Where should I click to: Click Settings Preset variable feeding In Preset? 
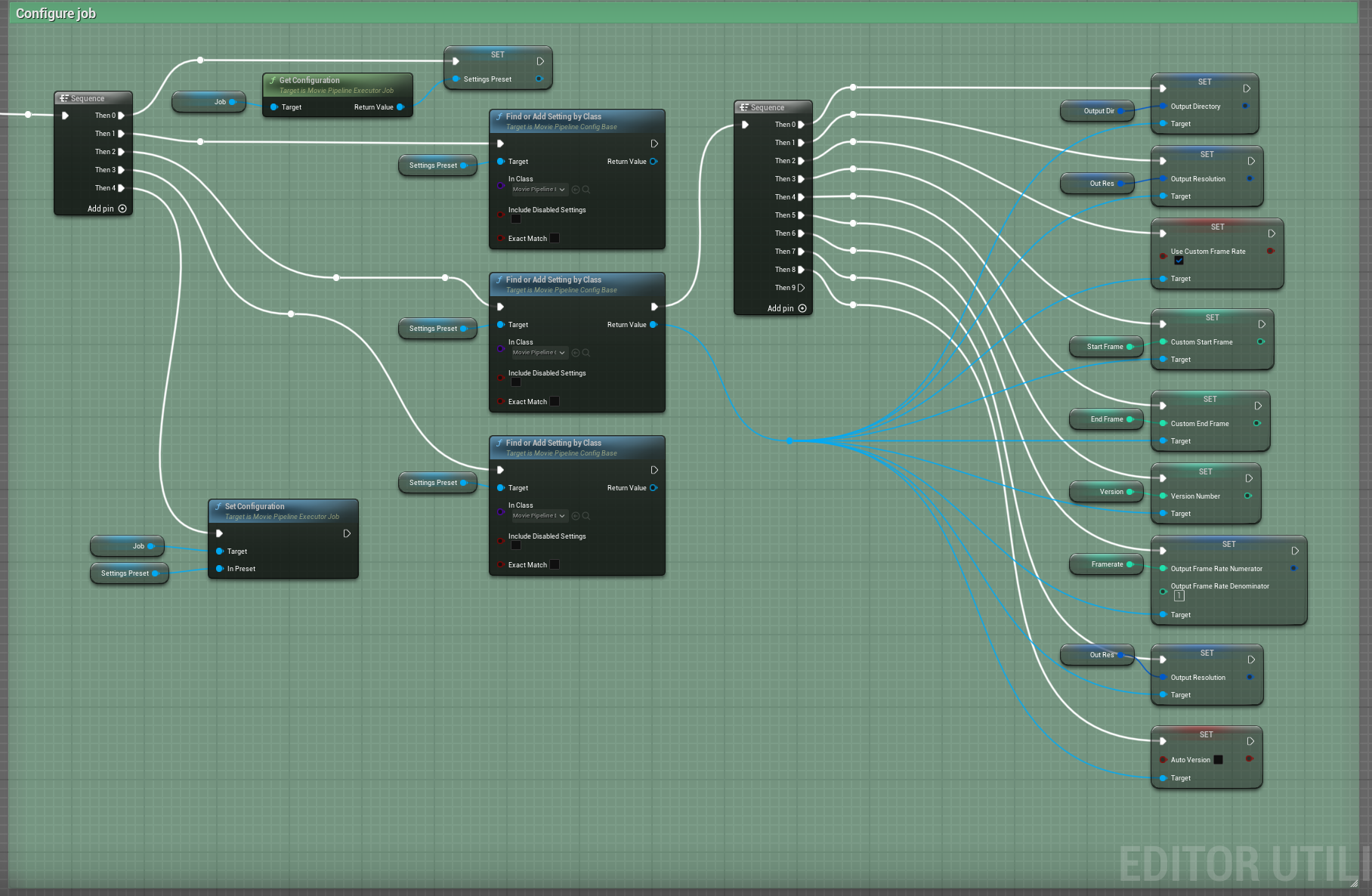click(129, 573)
